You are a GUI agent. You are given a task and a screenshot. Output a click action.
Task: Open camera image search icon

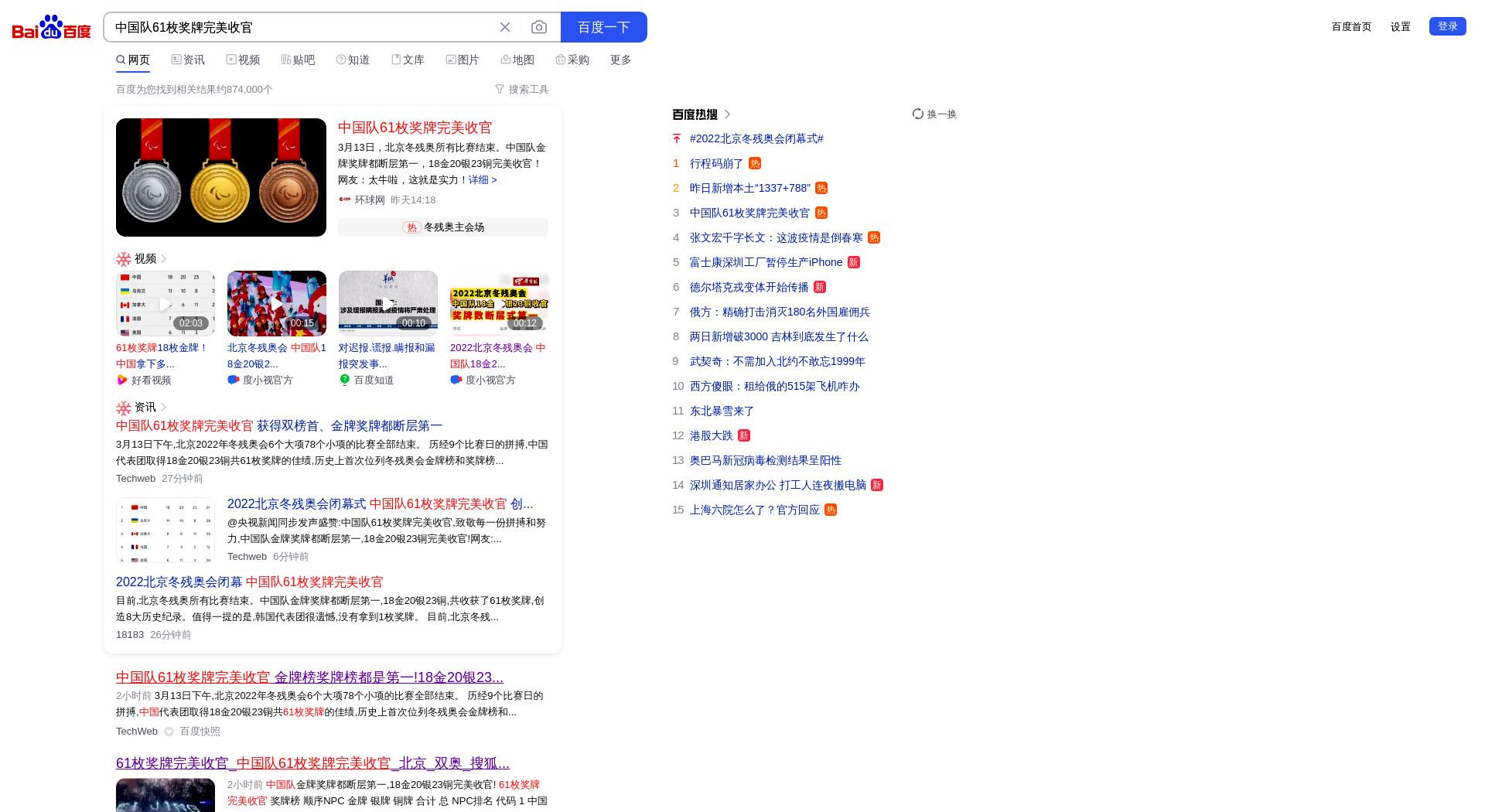click(x=539, y=27)
